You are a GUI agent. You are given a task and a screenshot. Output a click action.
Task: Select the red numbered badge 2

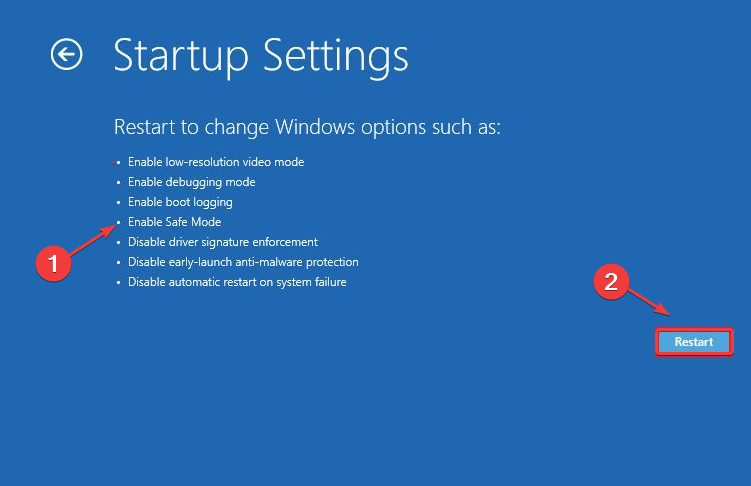(611, 282)
